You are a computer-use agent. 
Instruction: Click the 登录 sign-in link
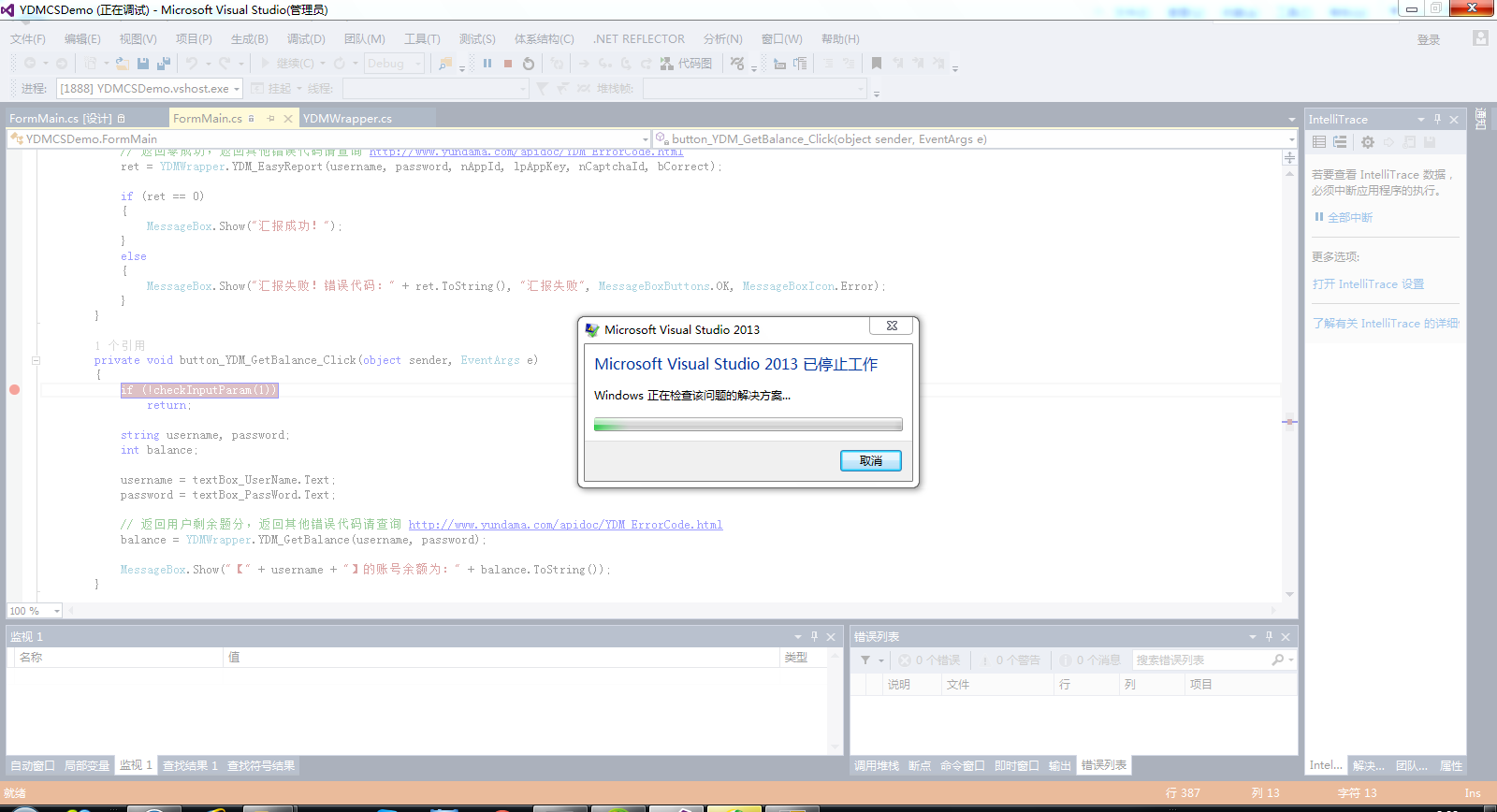click(x=1429, y=39)
